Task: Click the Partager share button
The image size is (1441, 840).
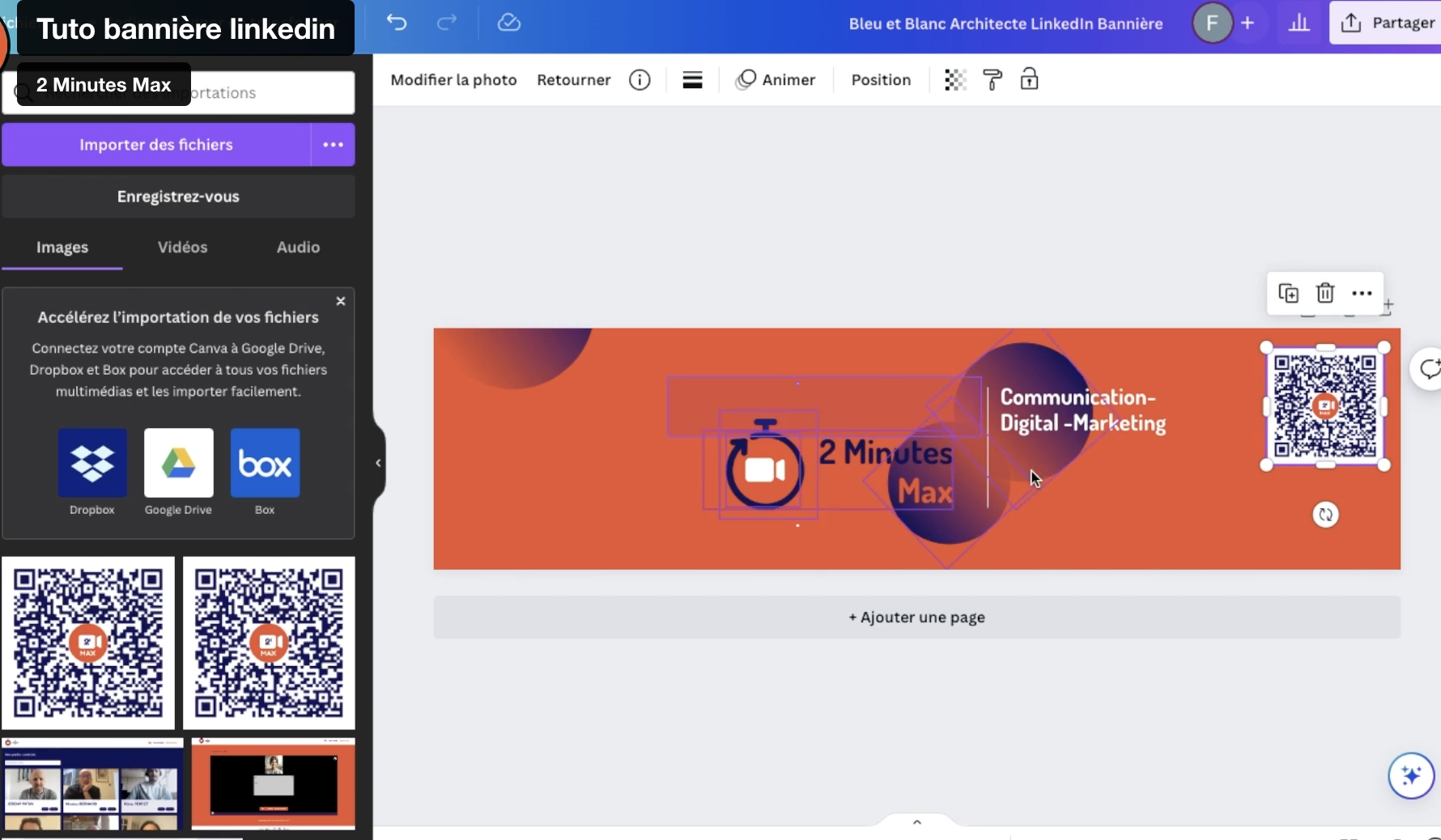Action: pyautogui.click(x=1385, y=23)
